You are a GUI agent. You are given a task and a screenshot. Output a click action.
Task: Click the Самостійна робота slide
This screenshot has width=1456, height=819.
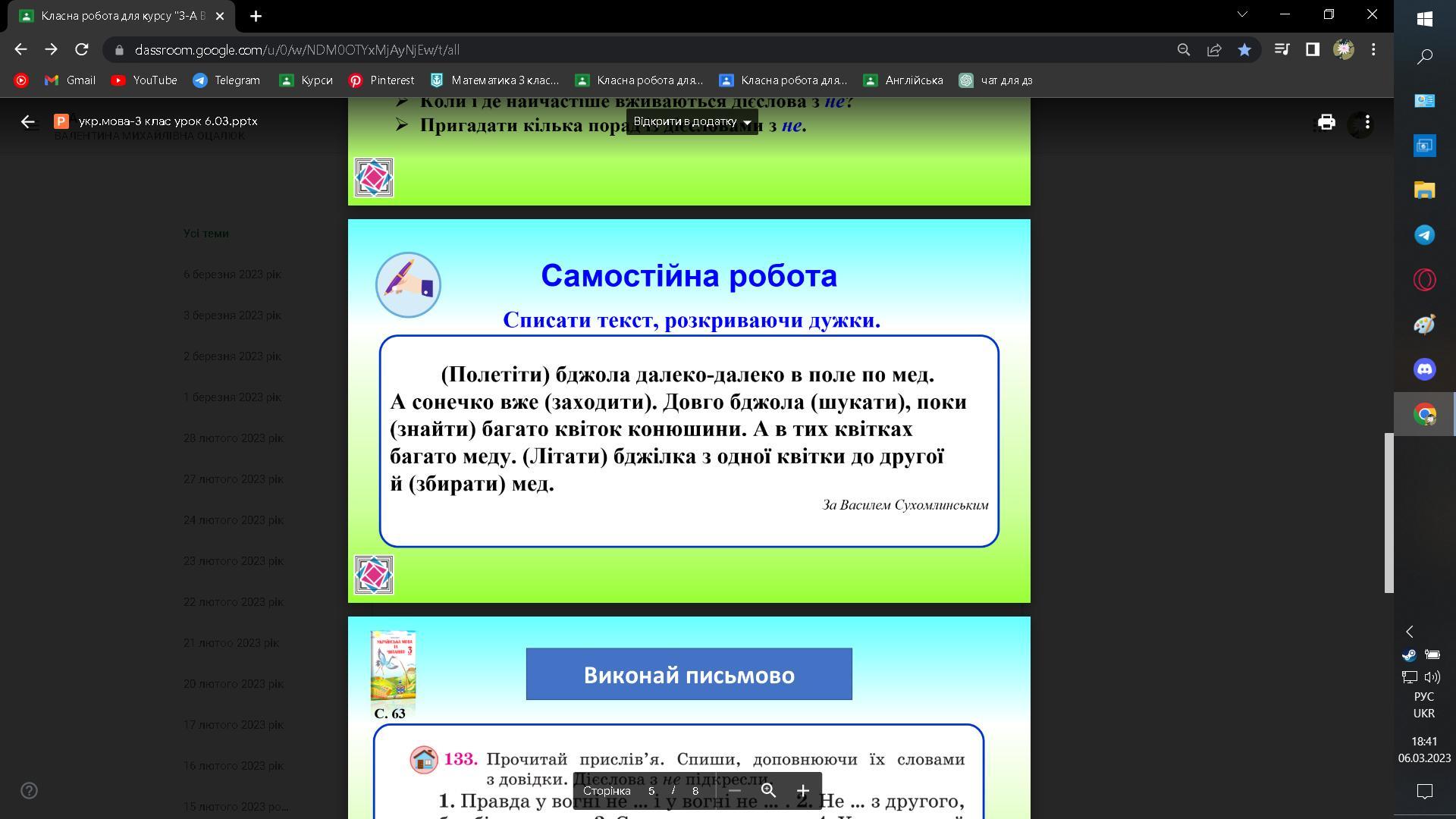(x=689, y=411)
